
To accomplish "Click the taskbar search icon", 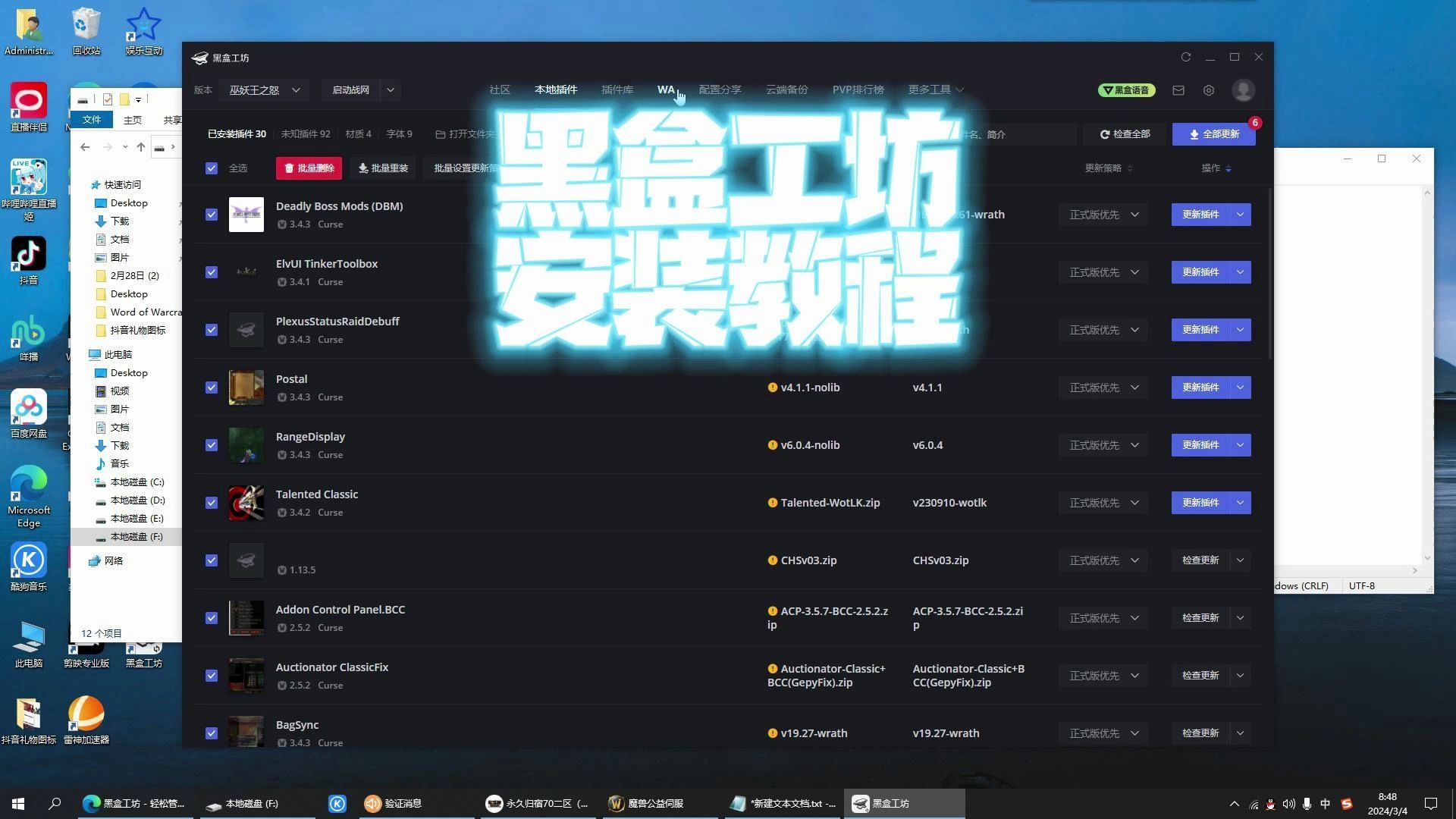I will coord(55,803).
